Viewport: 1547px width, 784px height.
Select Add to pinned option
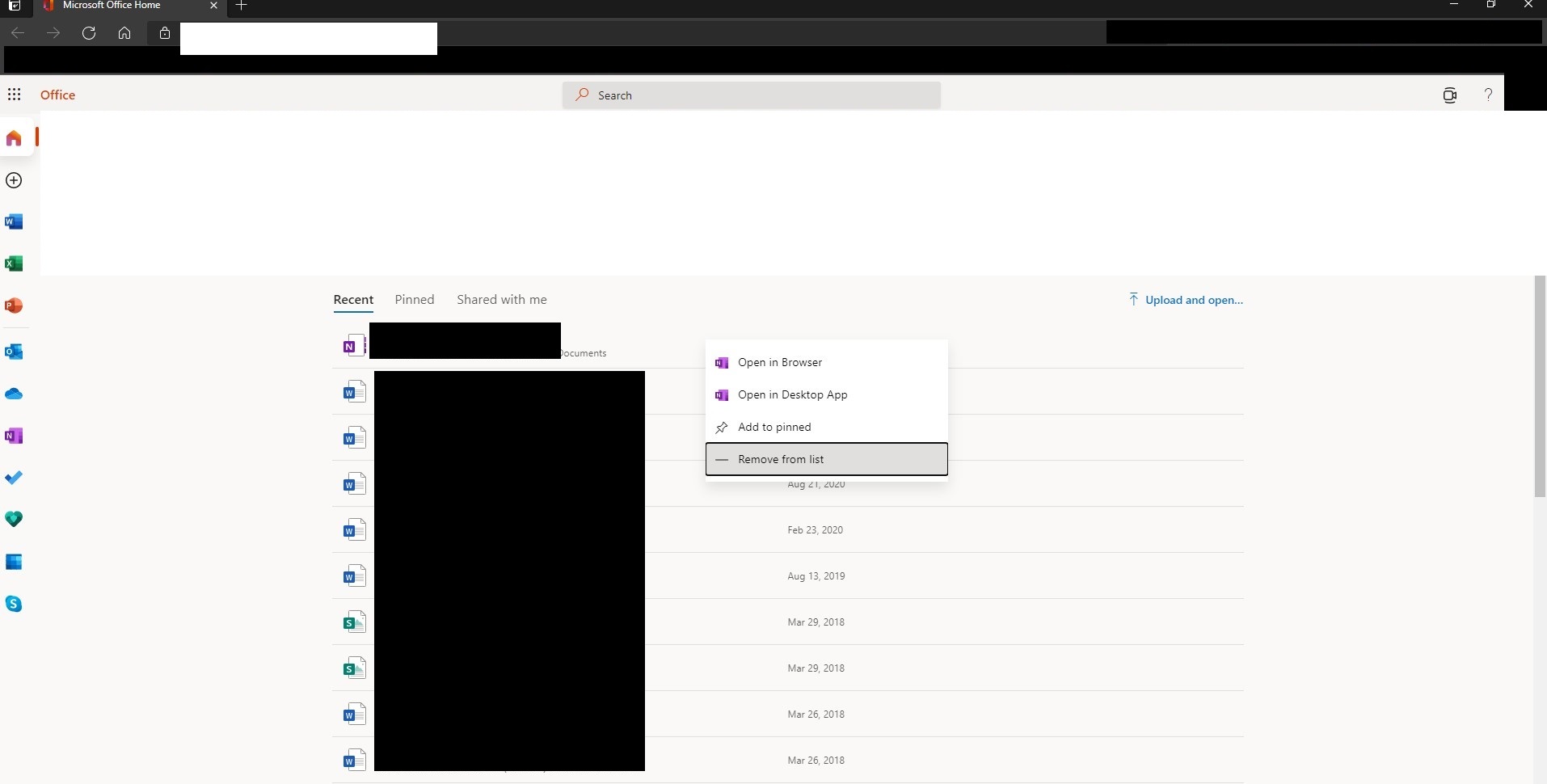coord(827,427)
